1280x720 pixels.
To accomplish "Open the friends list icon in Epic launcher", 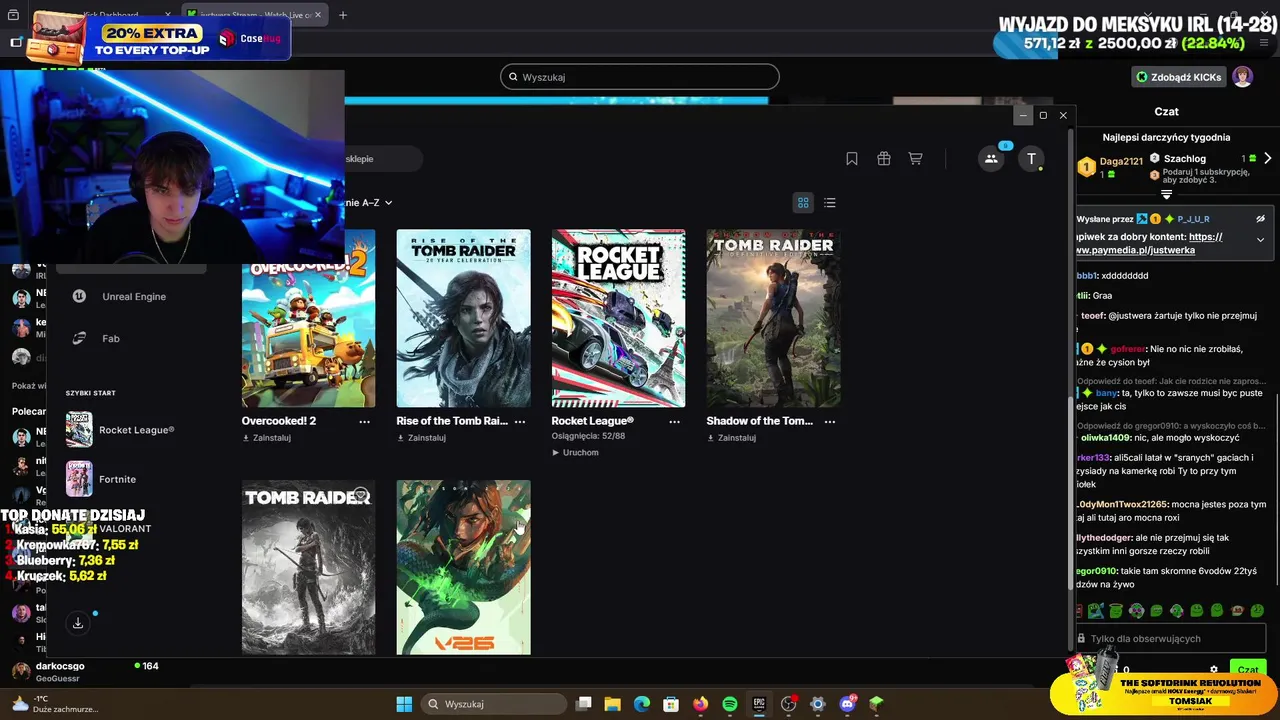I will [x=991, y=158].
